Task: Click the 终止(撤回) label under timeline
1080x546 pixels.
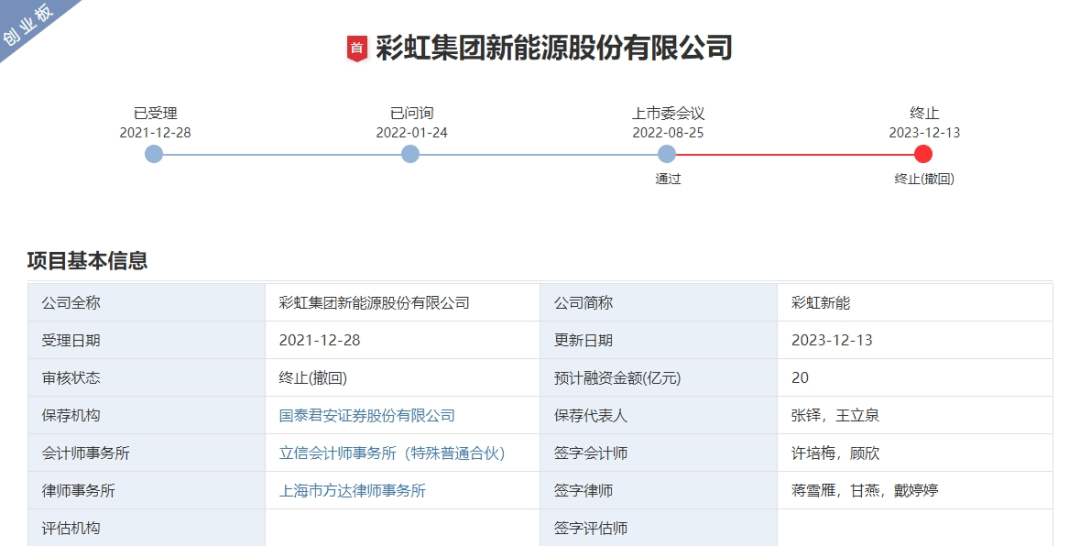Action: click(924, 179)
